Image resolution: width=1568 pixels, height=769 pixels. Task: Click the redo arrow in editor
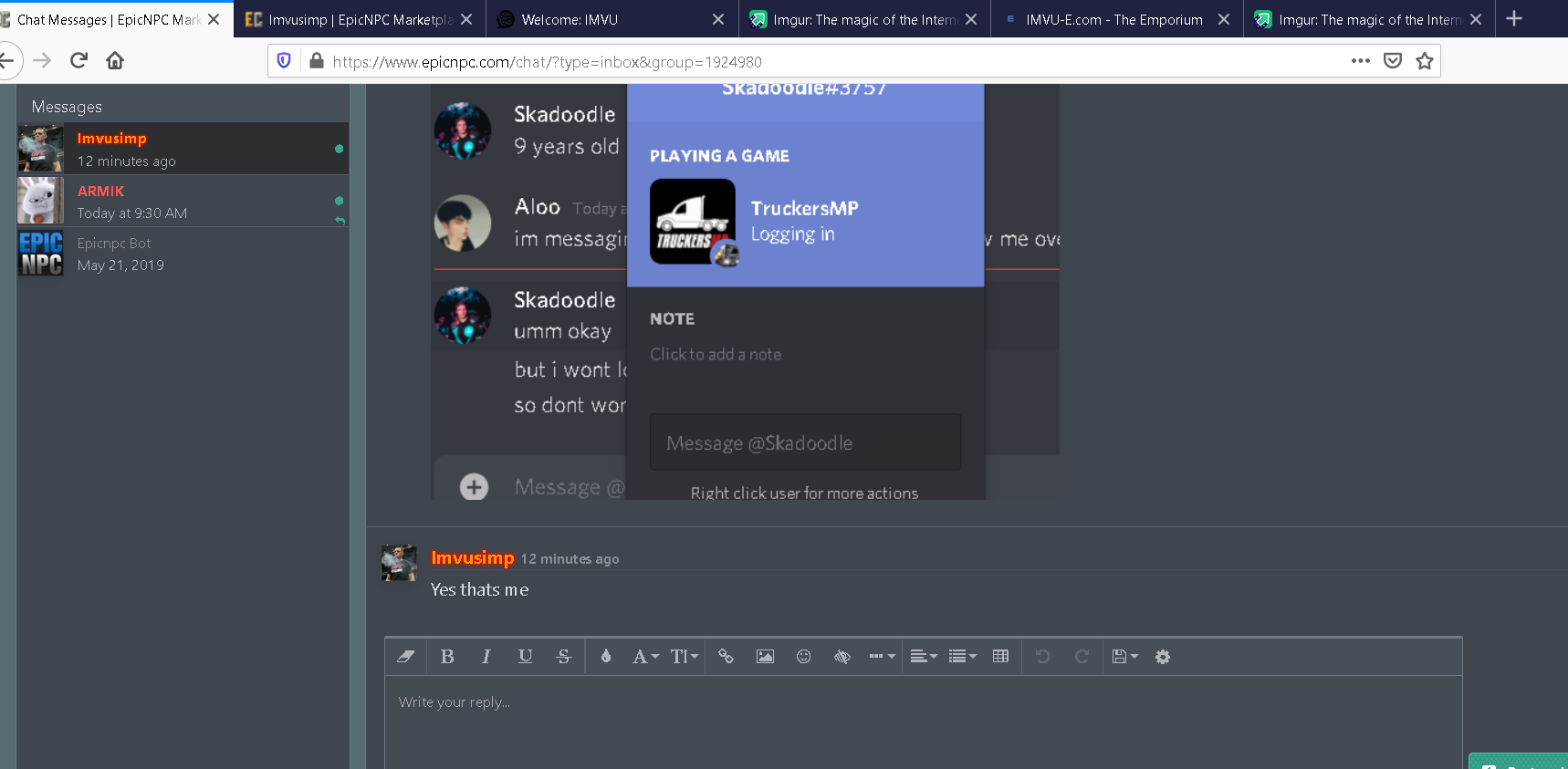click(x=1082, y=657)
